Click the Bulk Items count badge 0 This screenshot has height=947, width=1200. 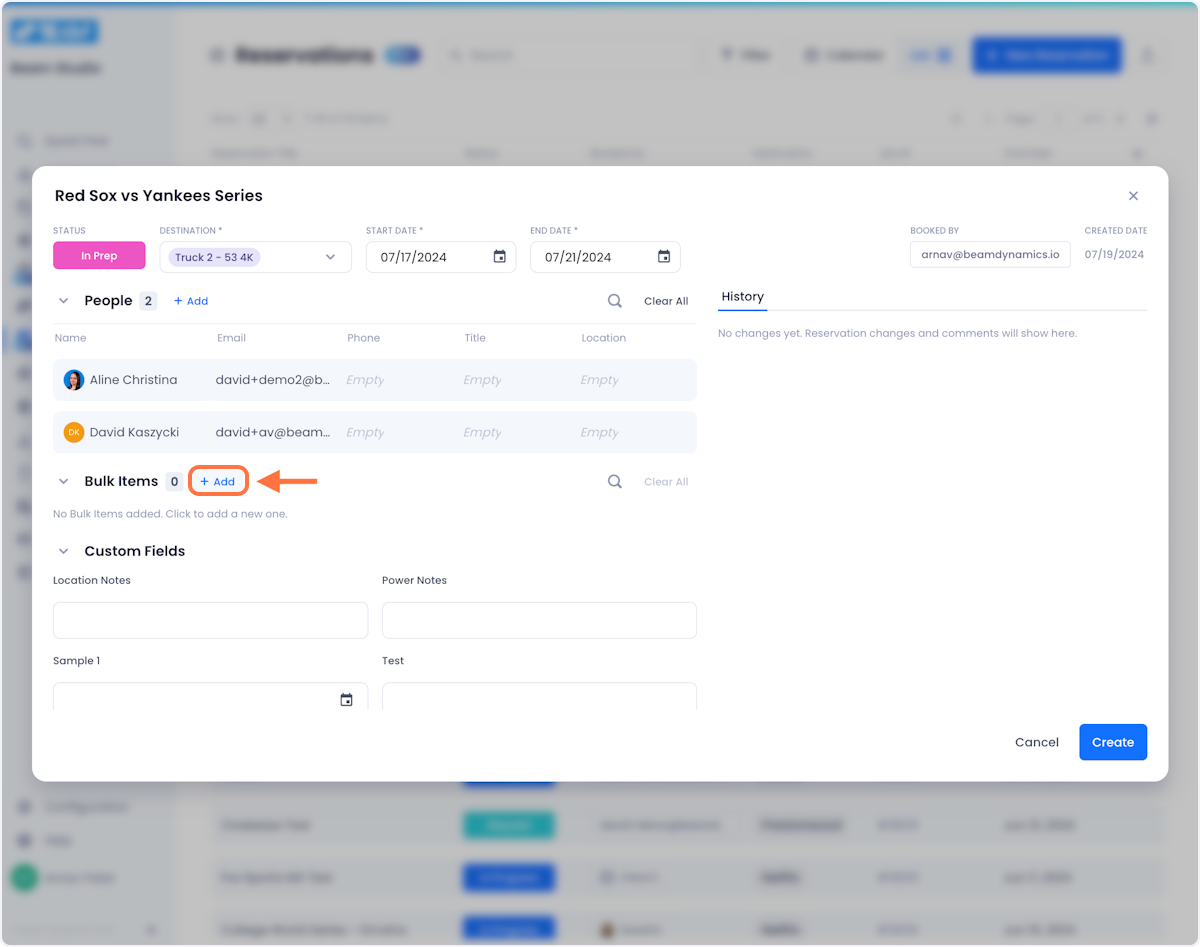[174, 482]
